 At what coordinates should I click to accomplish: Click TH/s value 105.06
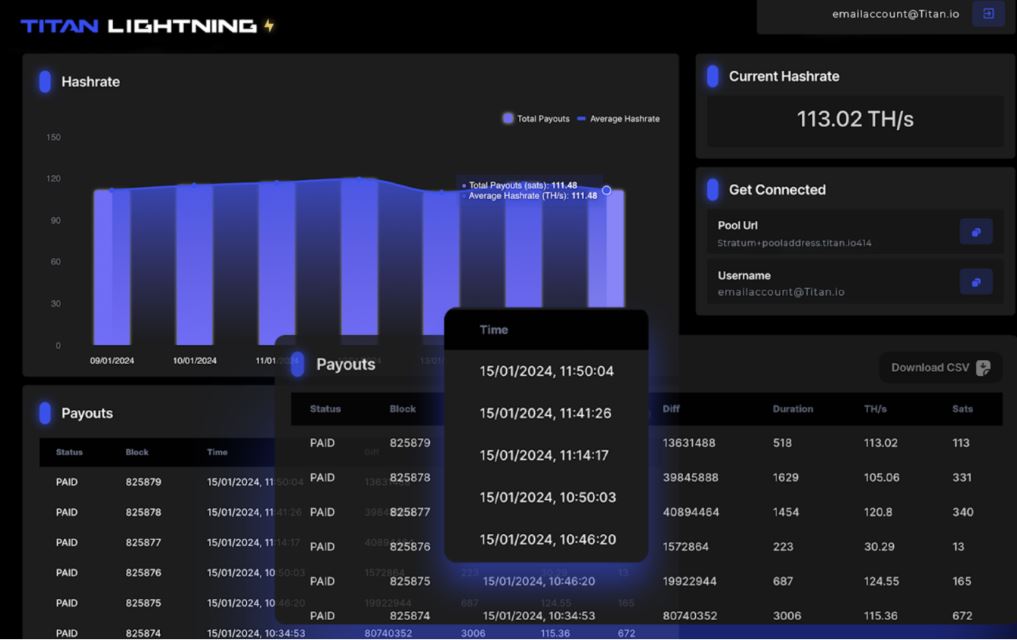click(881, 477)
